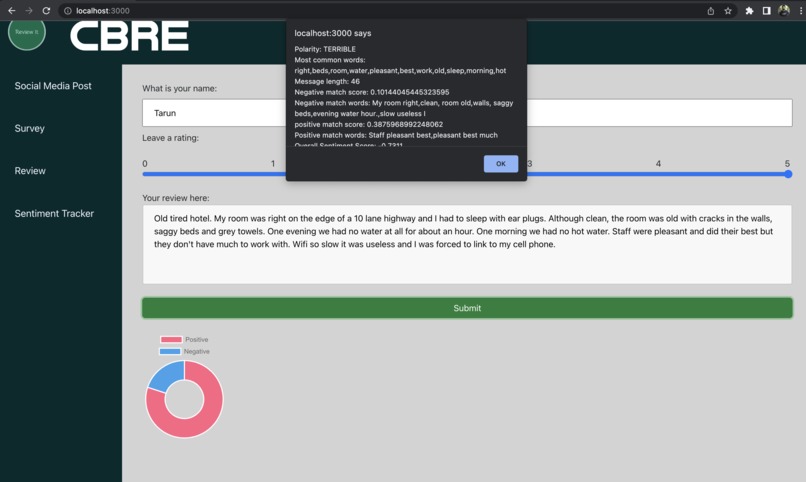Click the 'localhost:3000 says' dialog title
The width and height of the screenshot is (806, 482).
(x=333, y=33)
